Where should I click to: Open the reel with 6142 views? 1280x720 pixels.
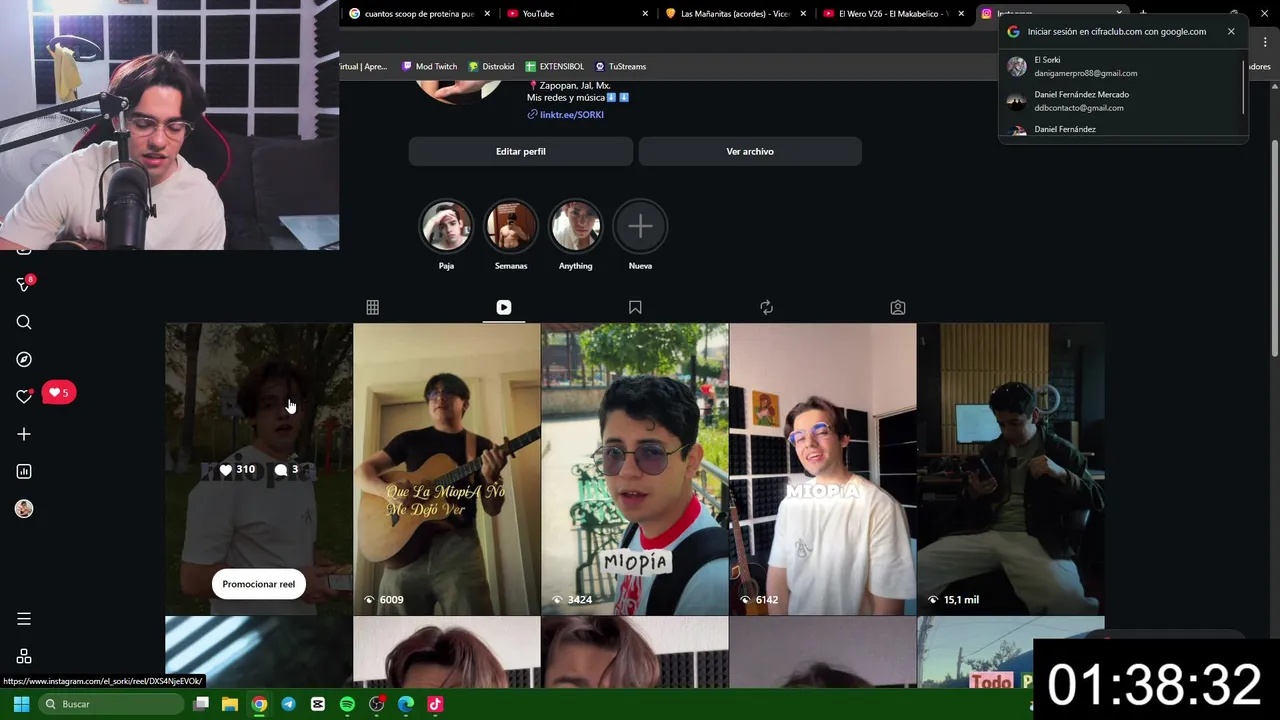click(x=823, y=469)
